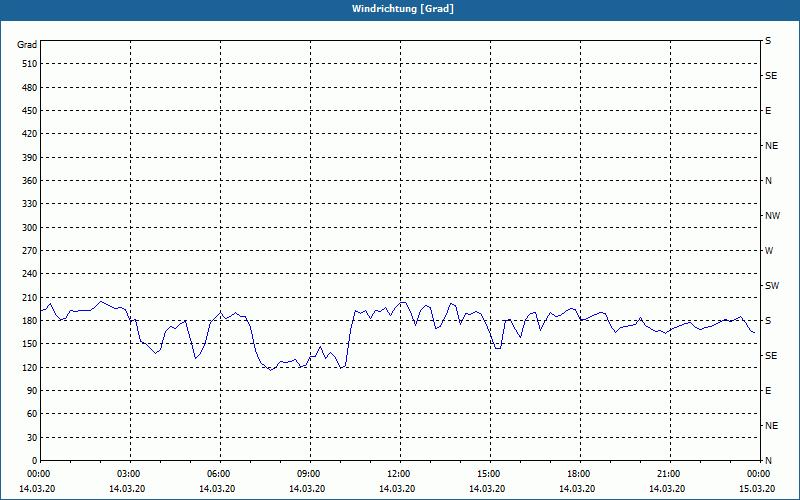
Task: Click the 00:00 label above 15.03.20
Action: (759, 474)
